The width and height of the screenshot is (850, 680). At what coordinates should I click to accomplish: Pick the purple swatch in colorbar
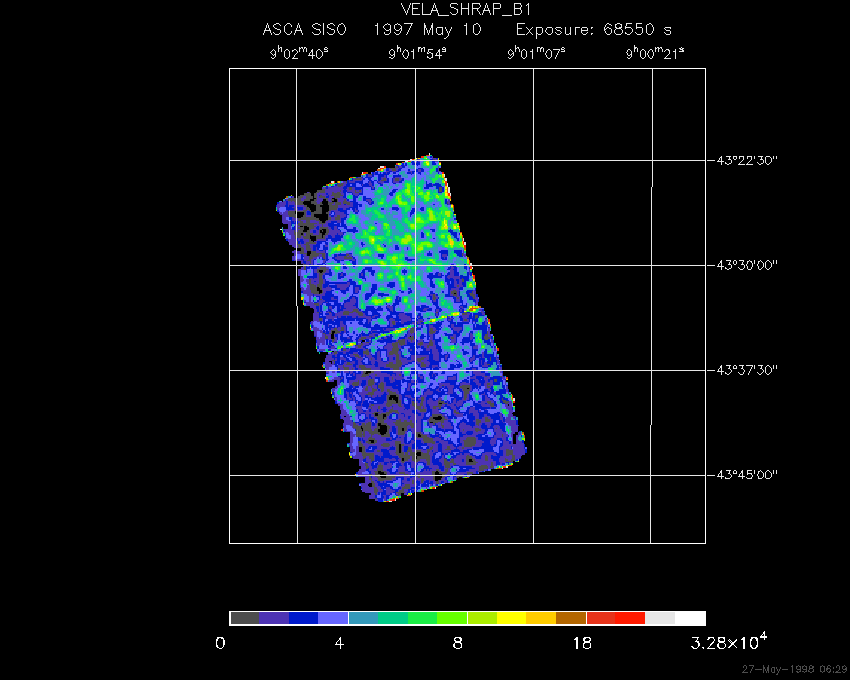pyautogui.click(x=274, y=618)
